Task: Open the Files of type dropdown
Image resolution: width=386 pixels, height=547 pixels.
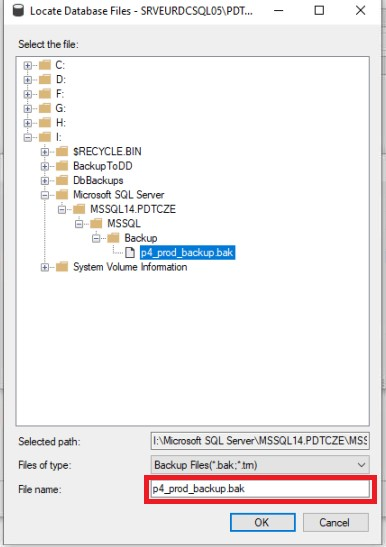Action: (x=260, y=465)
